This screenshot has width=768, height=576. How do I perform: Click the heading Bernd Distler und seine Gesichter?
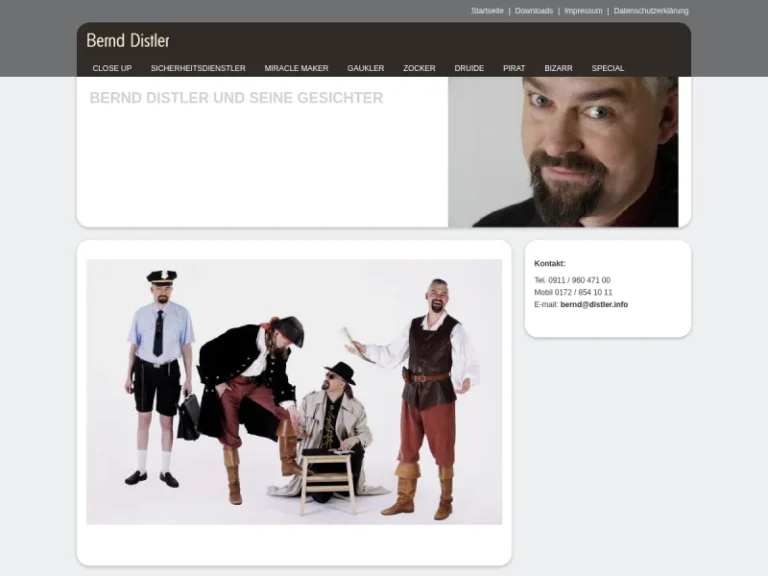click(236, 98)
